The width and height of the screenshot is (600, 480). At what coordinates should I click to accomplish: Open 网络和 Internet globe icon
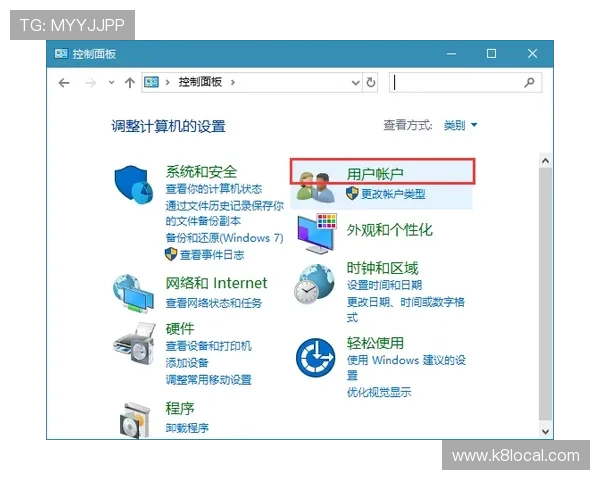coord(133,293)
